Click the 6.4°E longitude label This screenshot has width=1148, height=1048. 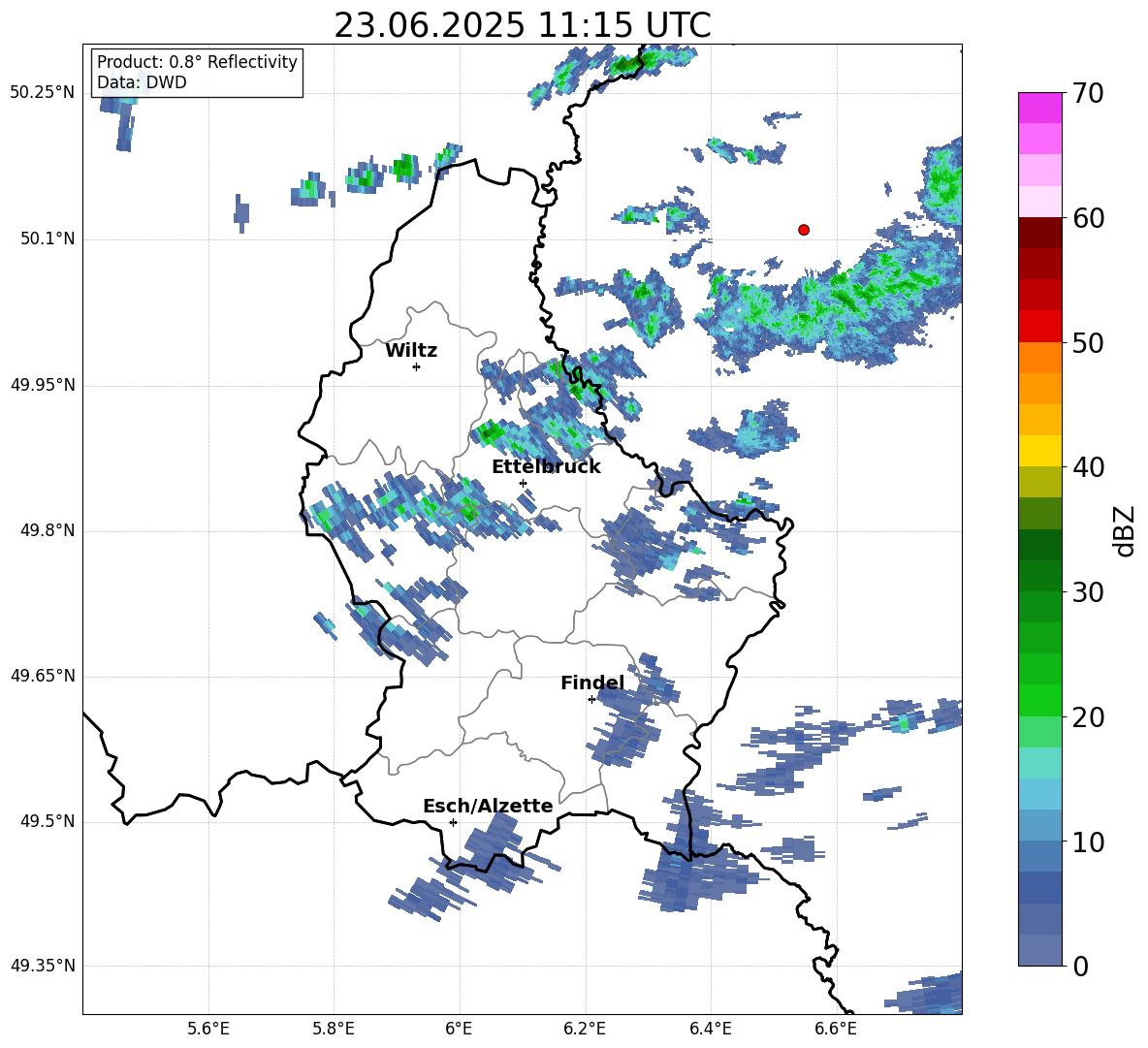point(710,1029)
